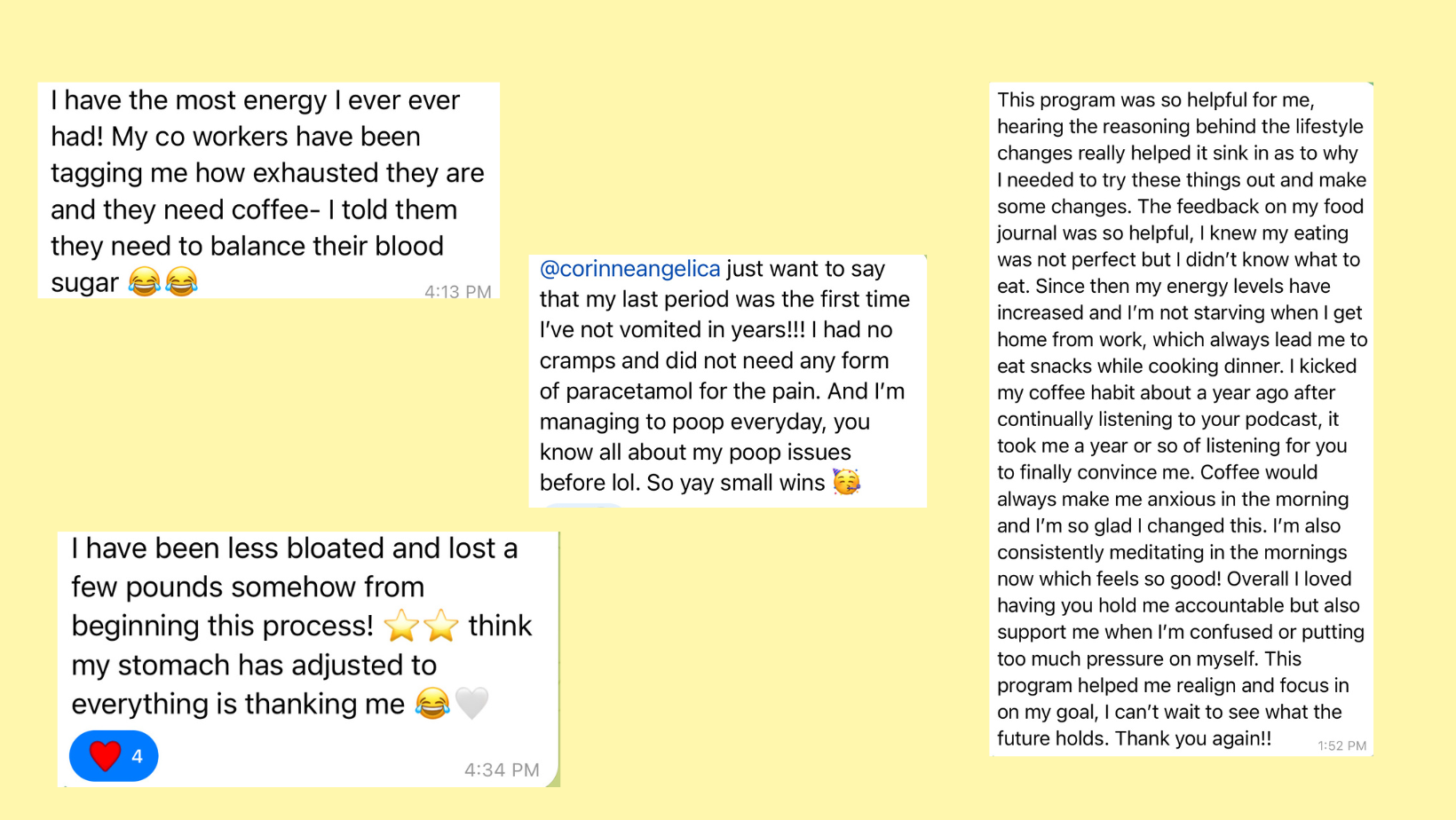
Task: Click the first gold star emoji
Action: tap(401, 626)
